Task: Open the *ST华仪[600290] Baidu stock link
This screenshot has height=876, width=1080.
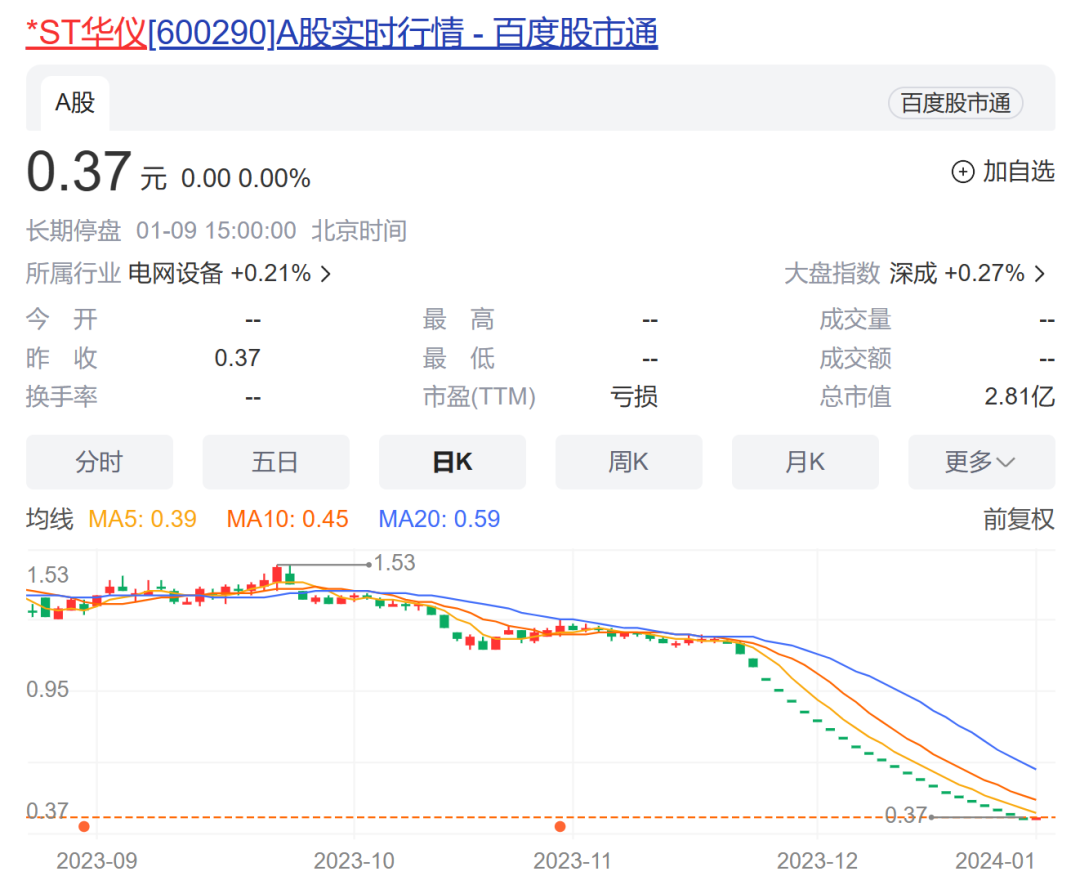Action: pos(342,32)
